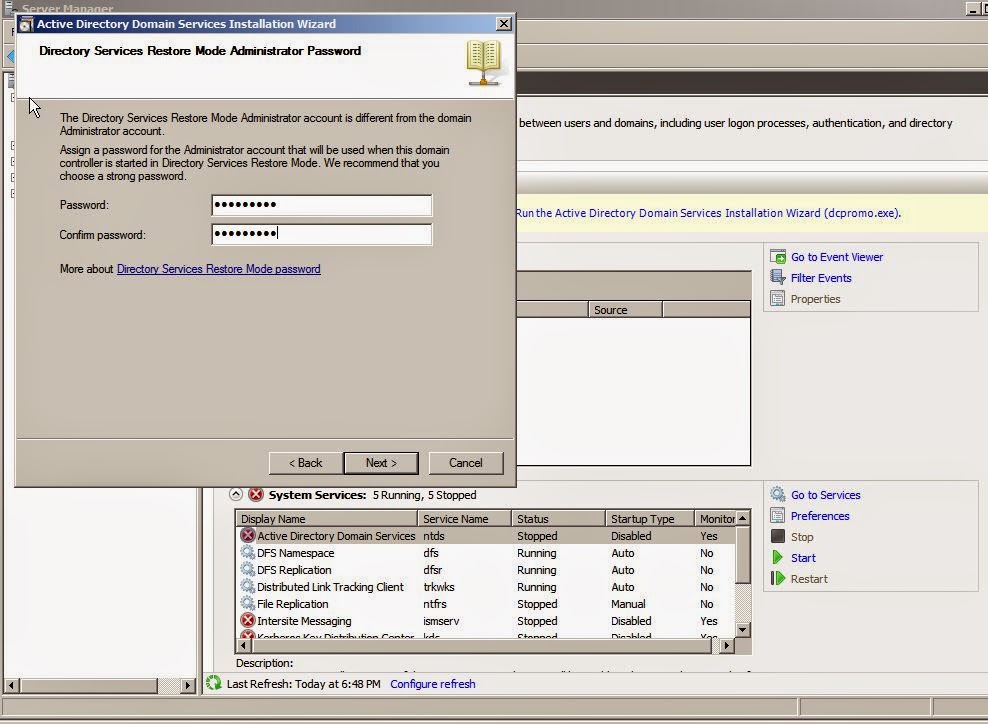Image resolution: width=988 pixels, height=724 pixels.
Task: Click left pane scroll-right arrow
Action: pyautogui.click(x=188, y=685)
